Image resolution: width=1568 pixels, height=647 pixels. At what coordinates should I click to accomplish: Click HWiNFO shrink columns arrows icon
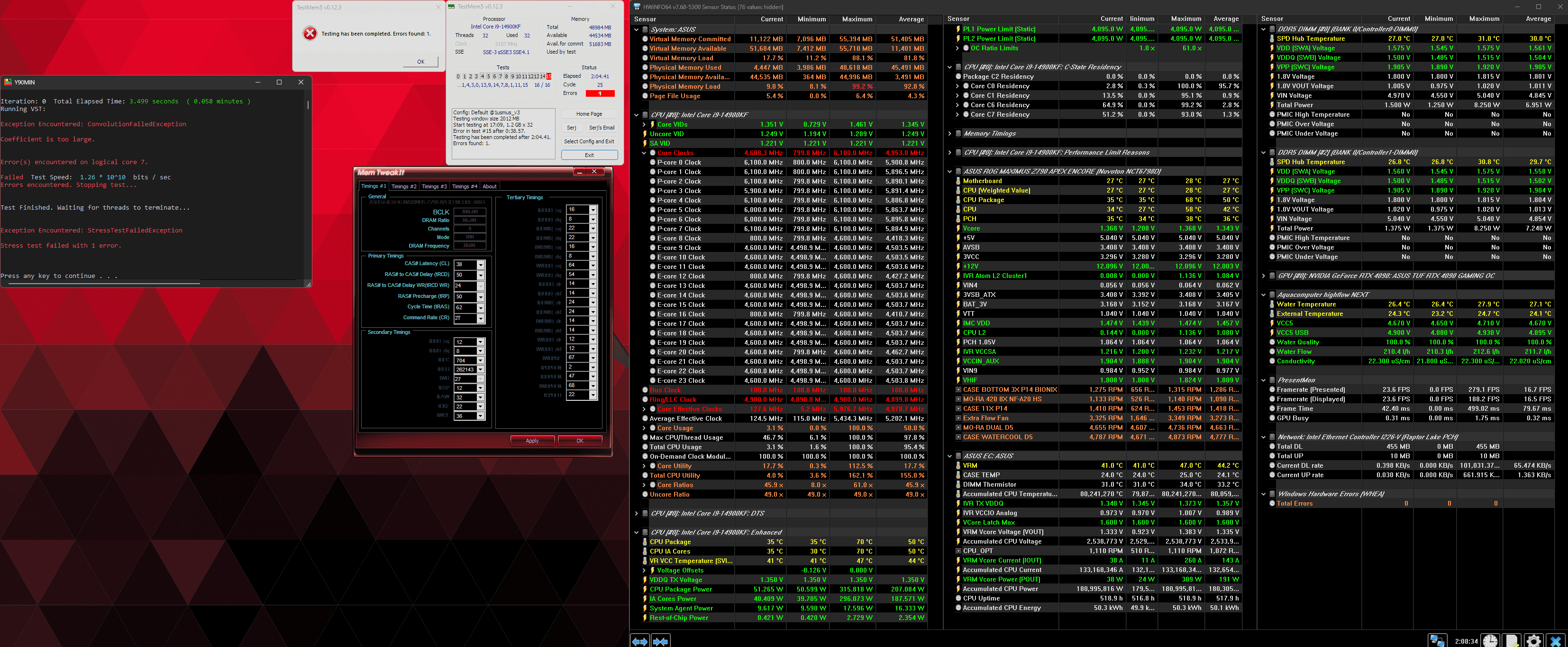point(660,641)
